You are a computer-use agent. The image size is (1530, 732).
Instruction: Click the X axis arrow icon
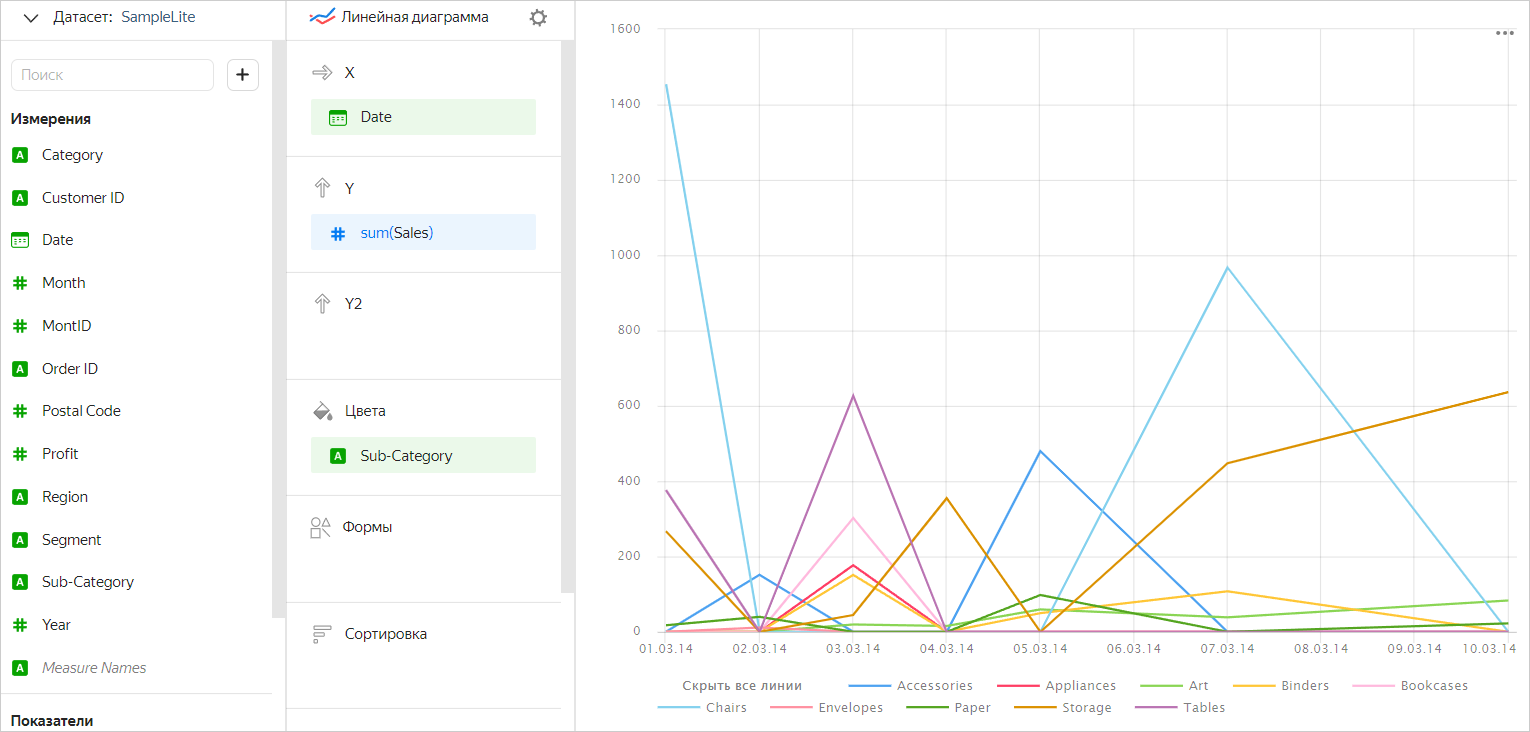(322, 73)
